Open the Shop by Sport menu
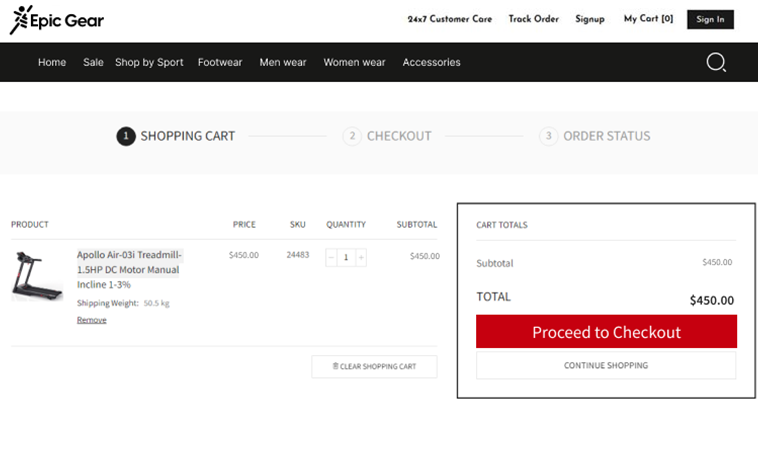Image resolution: width=758 pixels, height=473 pixels. point(149,62)
